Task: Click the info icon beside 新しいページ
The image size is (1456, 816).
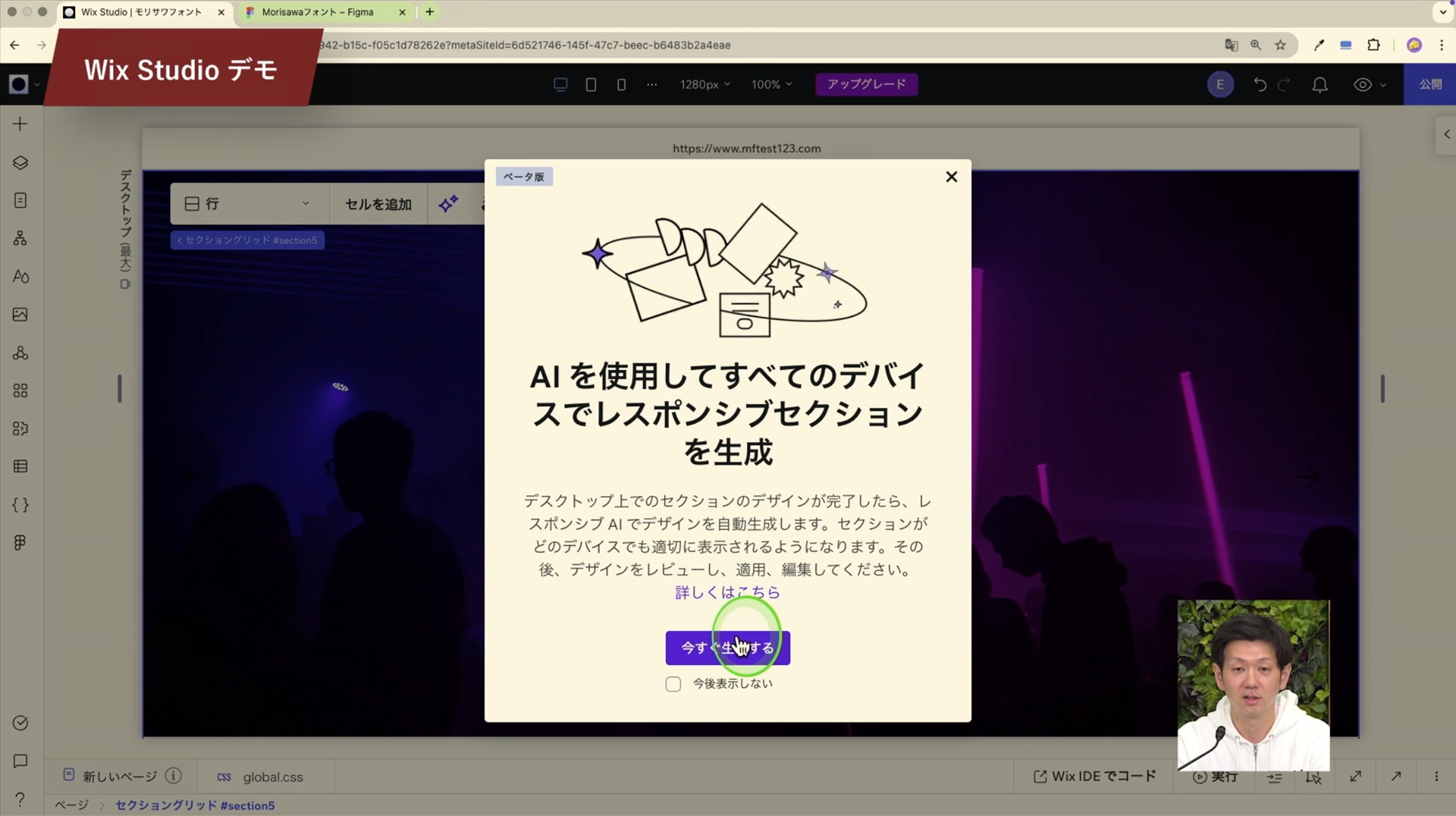Action: [173, 776]
